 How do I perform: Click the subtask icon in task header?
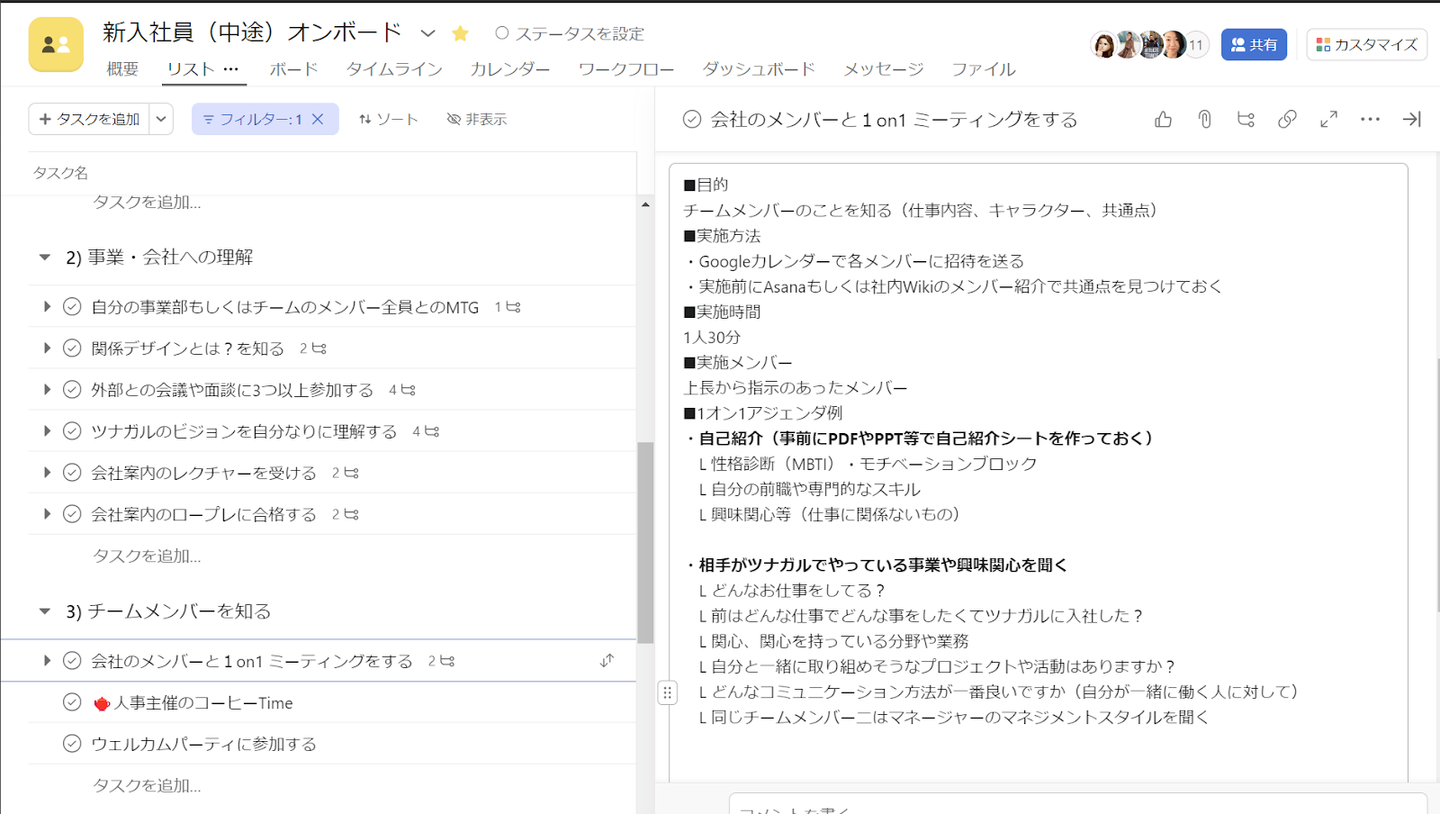[x=1246, y=119]
